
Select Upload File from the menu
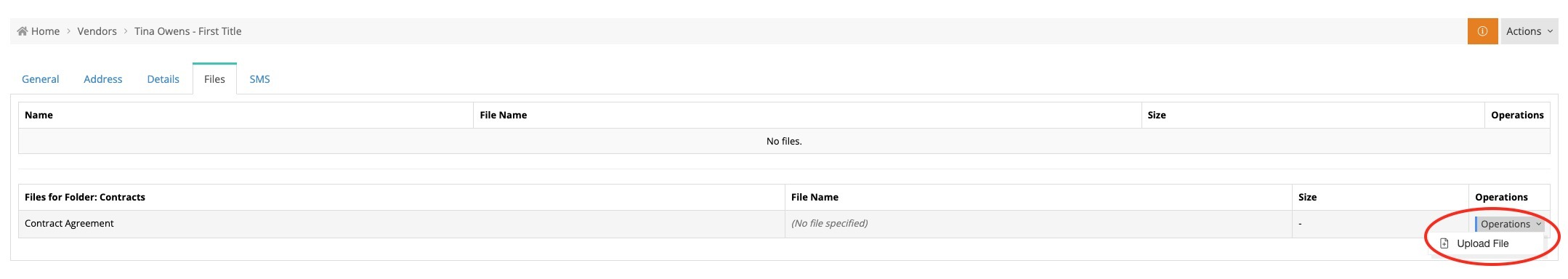[x=1482, y=243]
